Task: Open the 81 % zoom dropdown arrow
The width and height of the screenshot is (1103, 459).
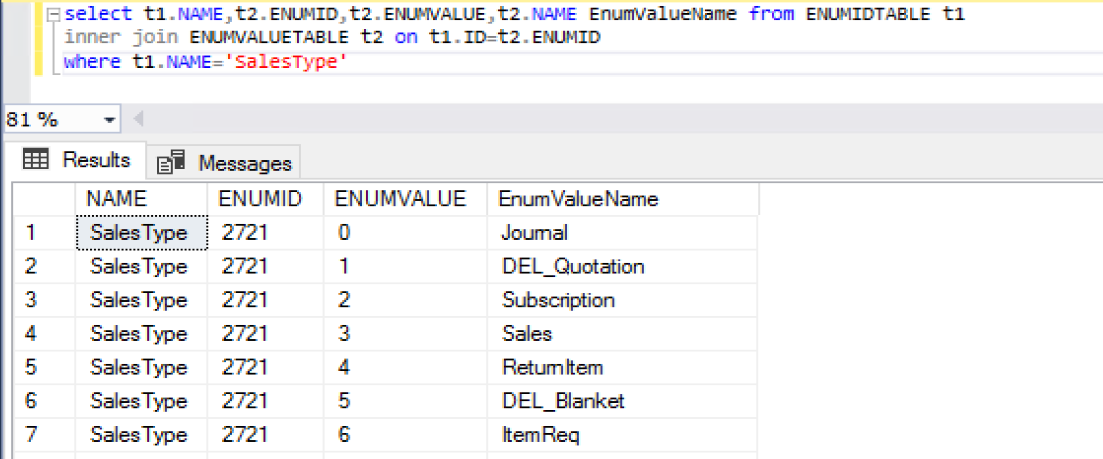Action: click(x=110, y=120)
